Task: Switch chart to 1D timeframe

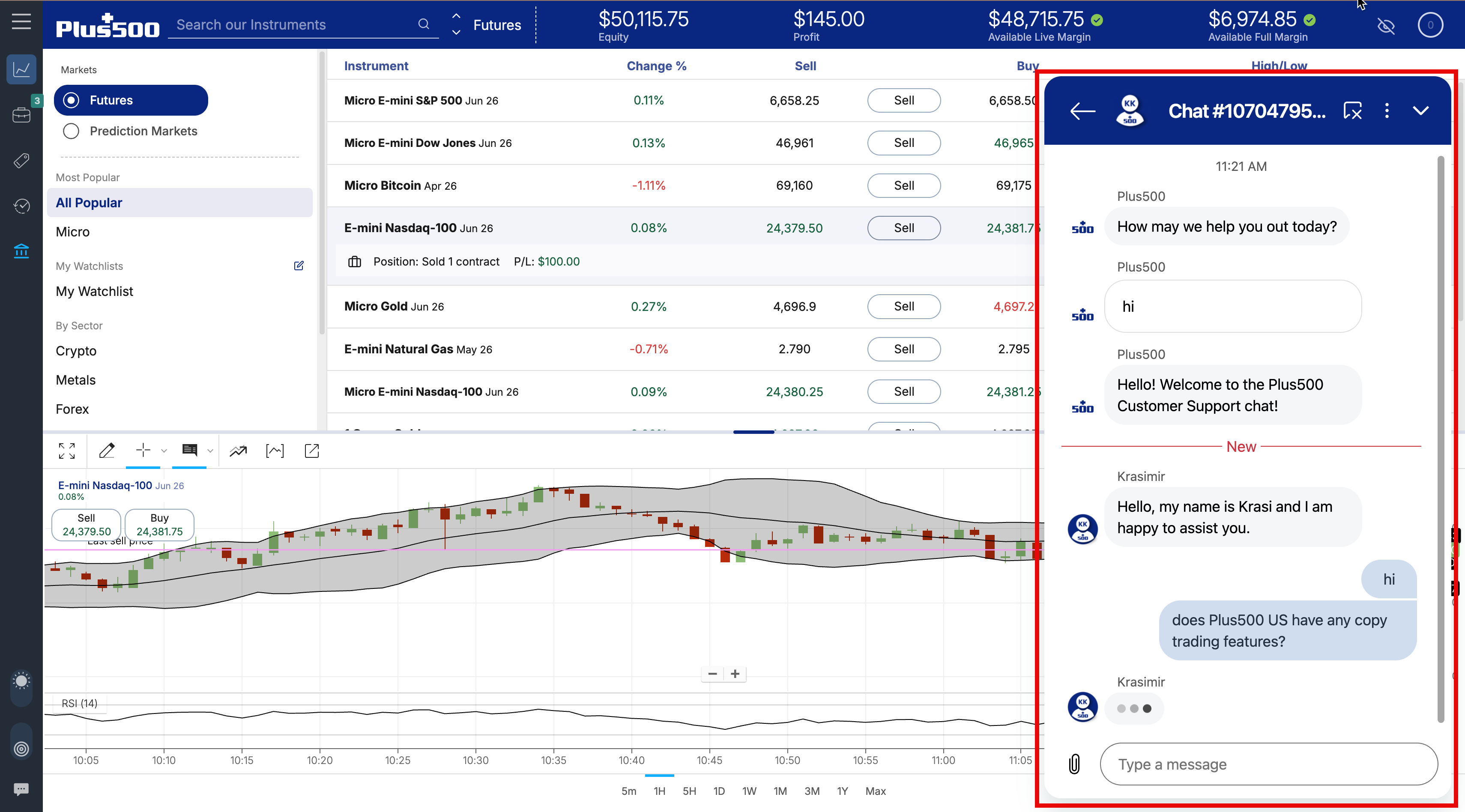Action: tap(719, 791)
